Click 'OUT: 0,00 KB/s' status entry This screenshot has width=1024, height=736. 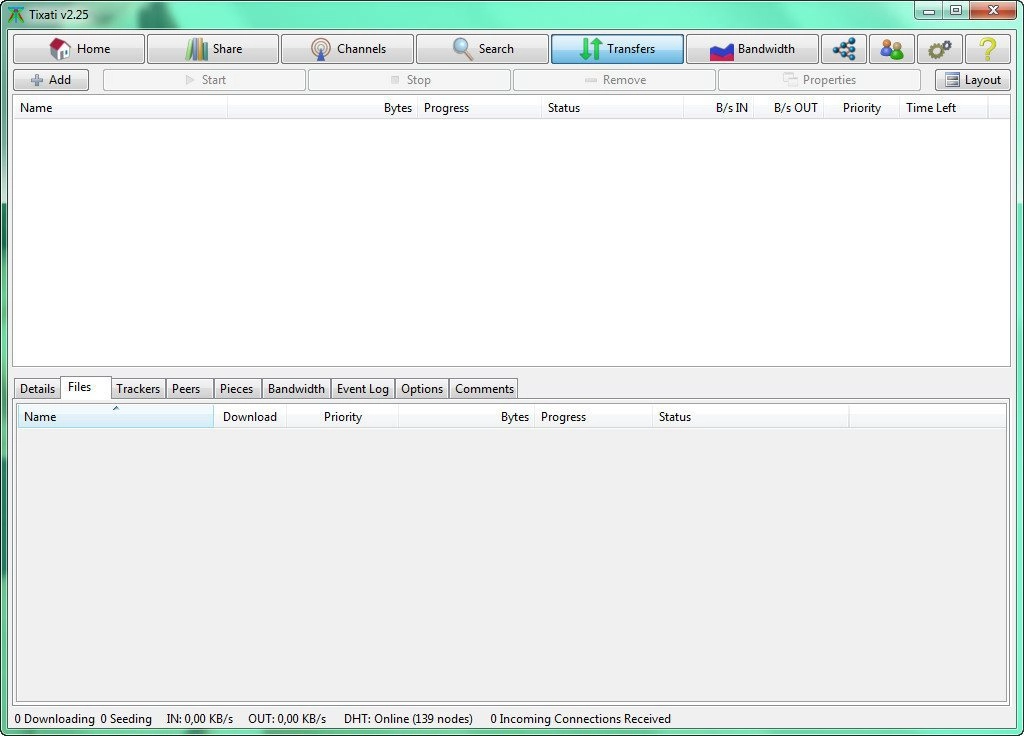(x=287, y=719)
